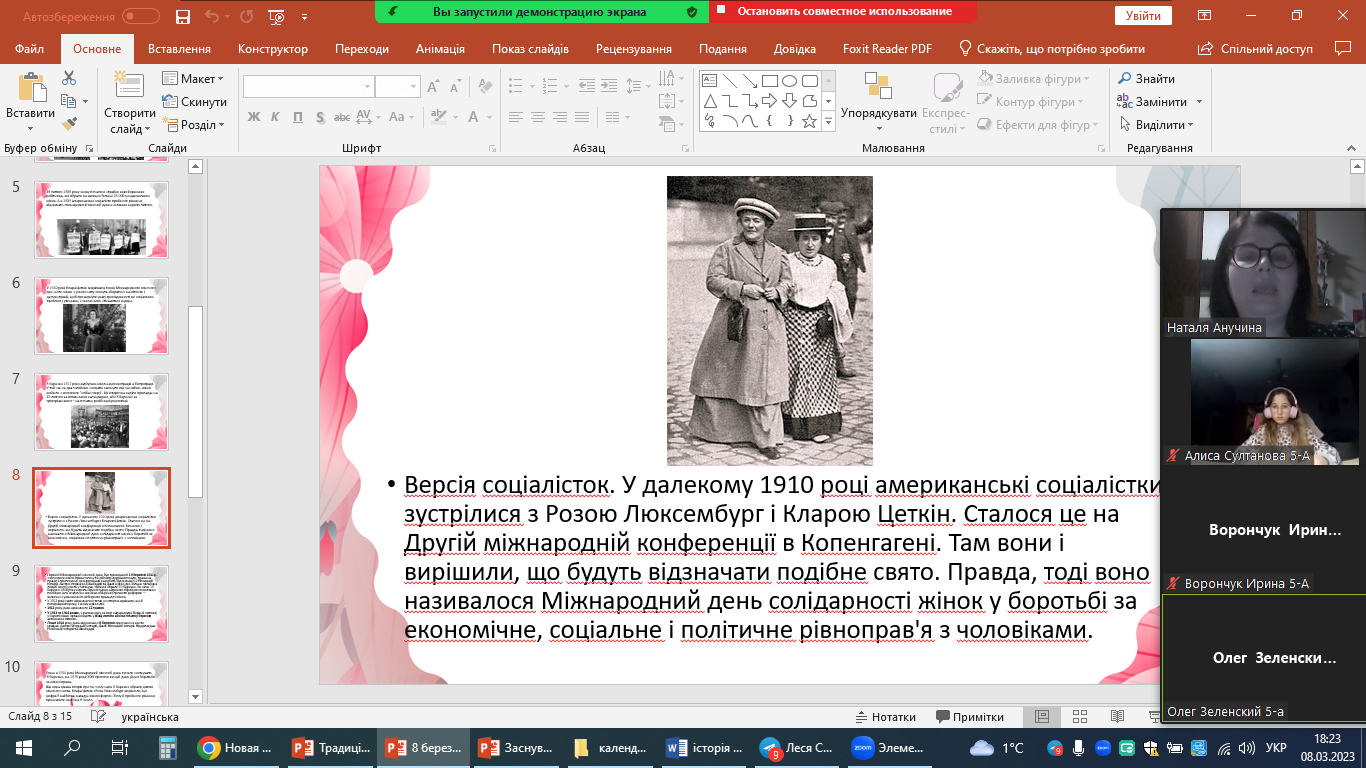Viewport: 1366px width, 768px height.
Task: Open the Select (Виділити) dropdown
Action: click(x=1157, y=124)
